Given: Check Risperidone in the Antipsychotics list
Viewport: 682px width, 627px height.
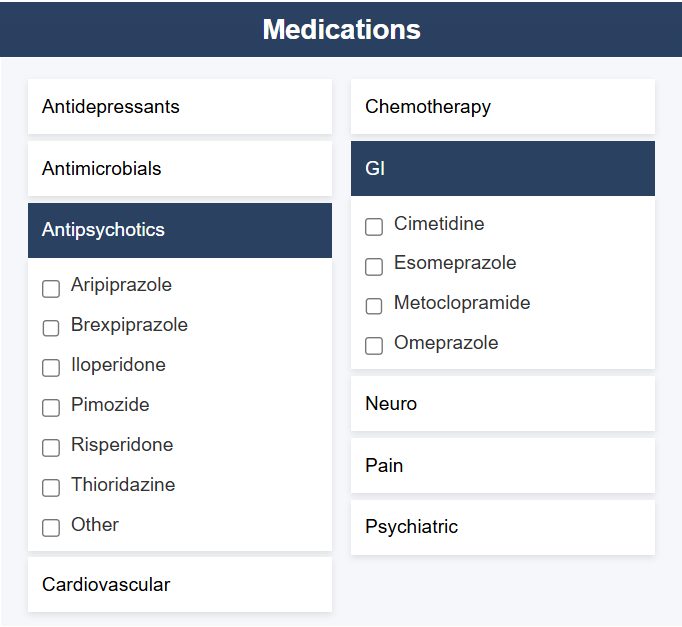Looking at the screenshot, I should (x=51, y=448).
